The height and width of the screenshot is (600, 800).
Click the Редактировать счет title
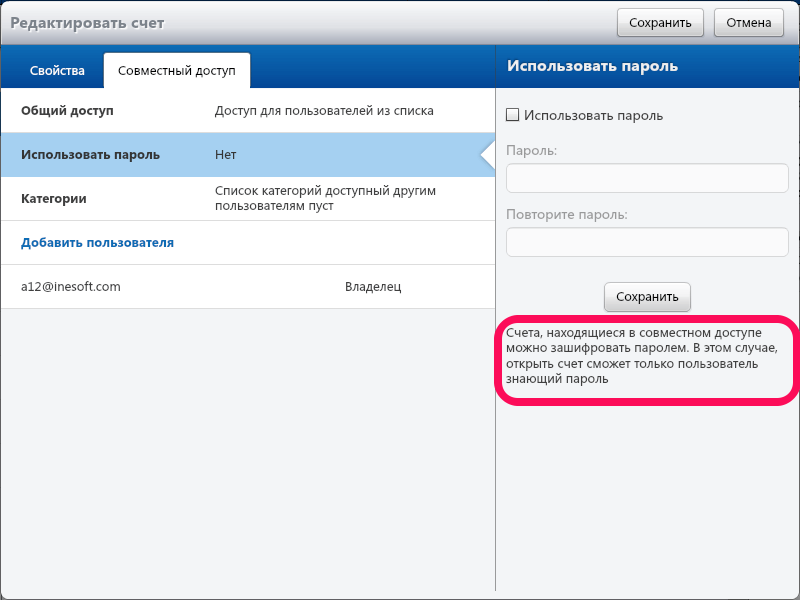click(87, 23)
